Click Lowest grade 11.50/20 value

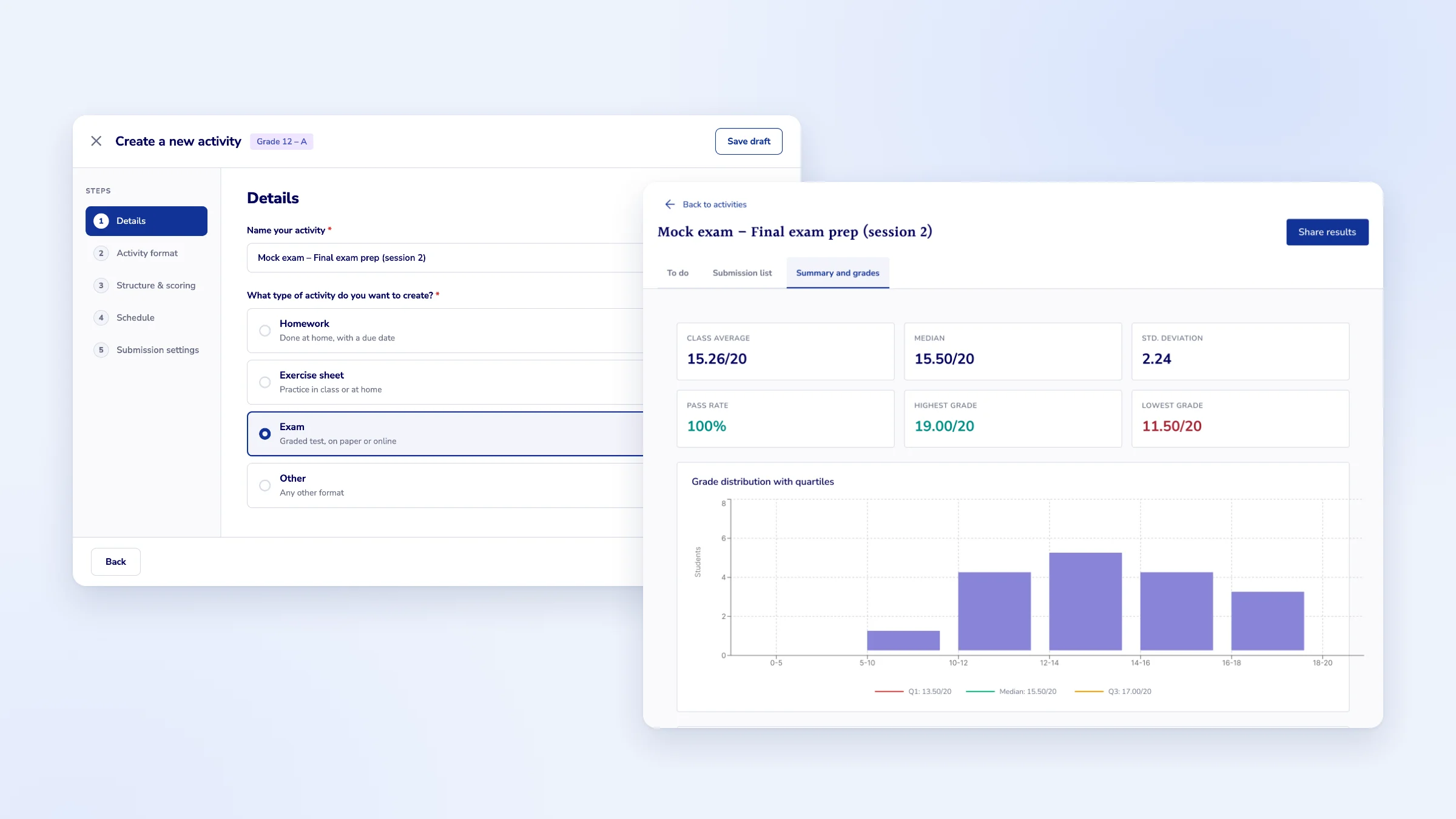click(x=1171, y=426)
